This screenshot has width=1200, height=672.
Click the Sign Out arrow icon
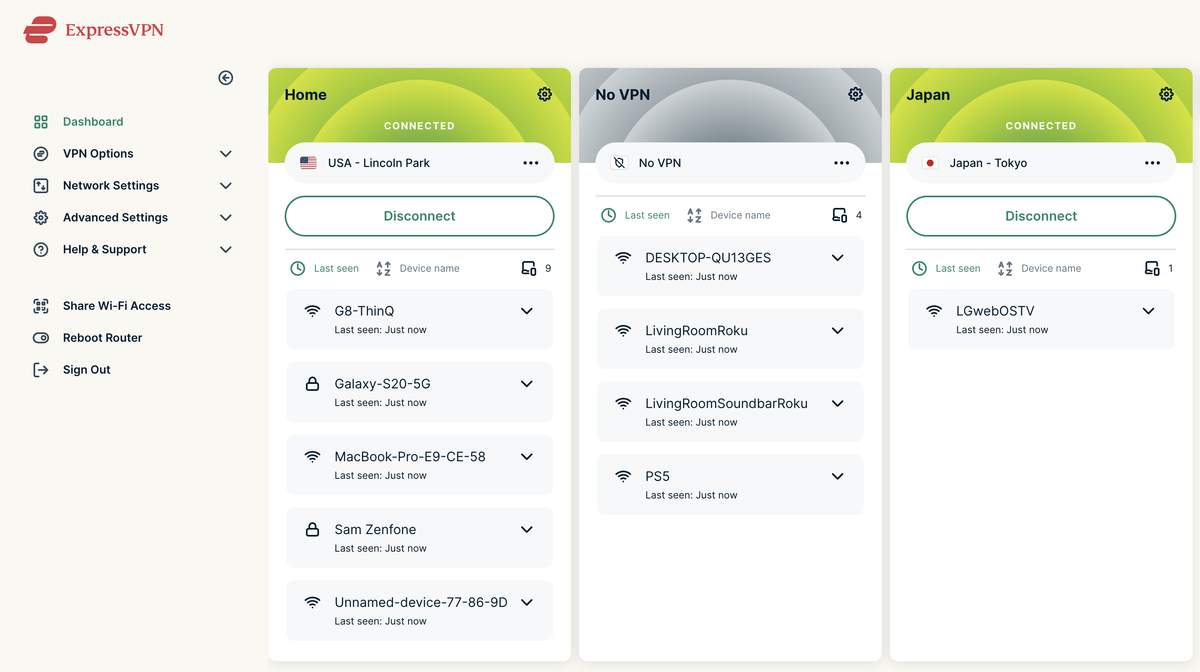coord(41,370)
